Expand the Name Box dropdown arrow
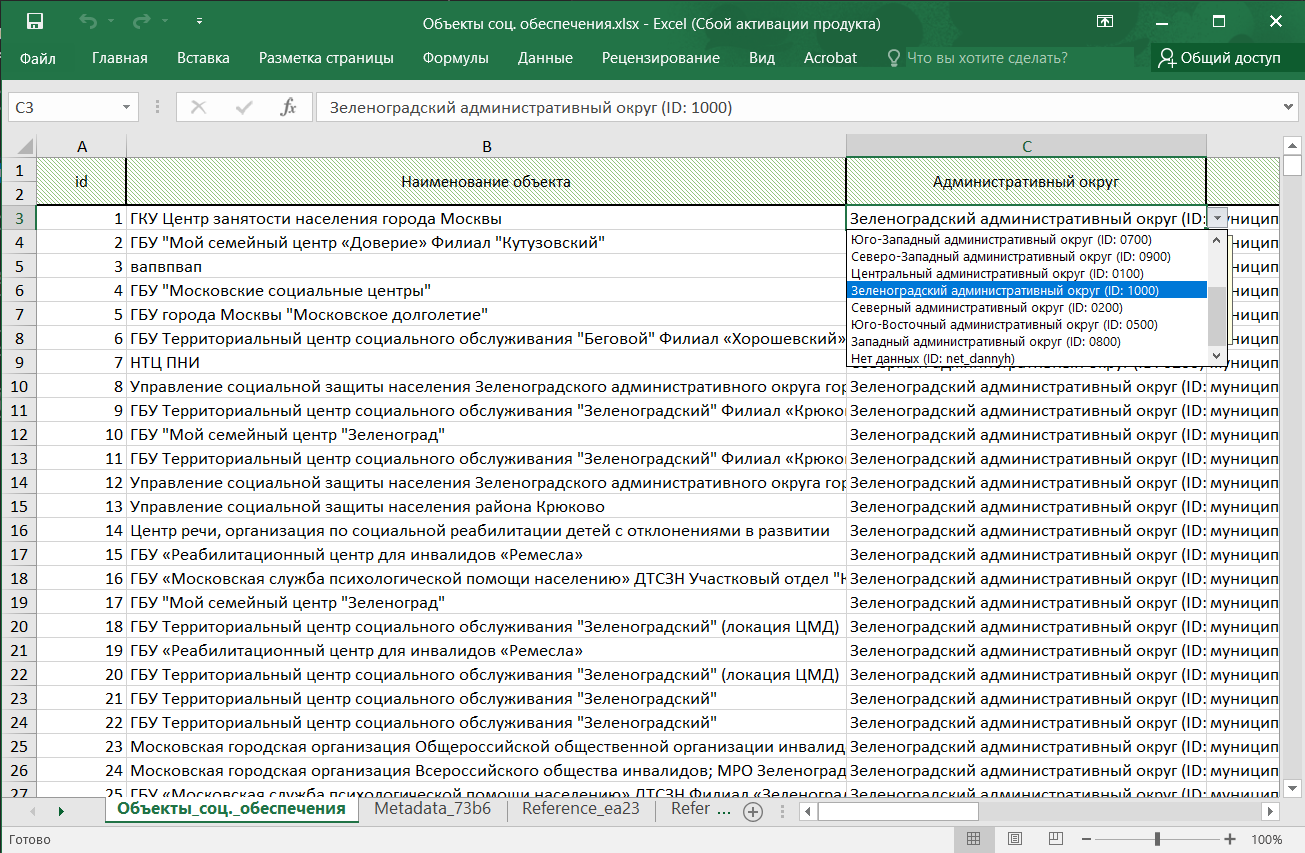This screenshot has height=853, width=1305. point(126,108)
